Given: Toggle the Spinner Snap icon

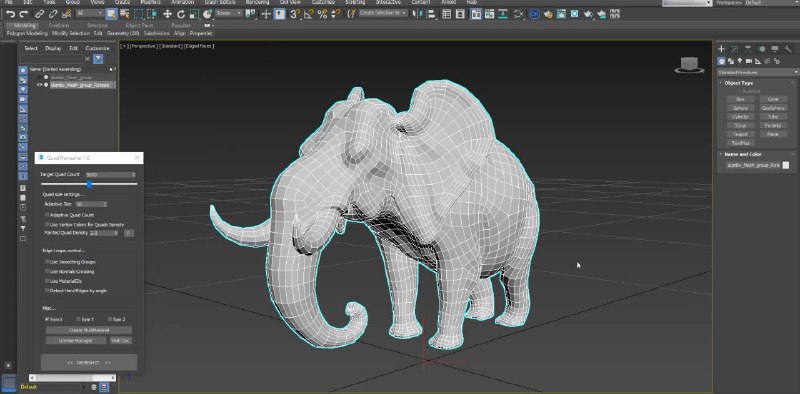Looking at the screenshot, I should tap(335, 14).
